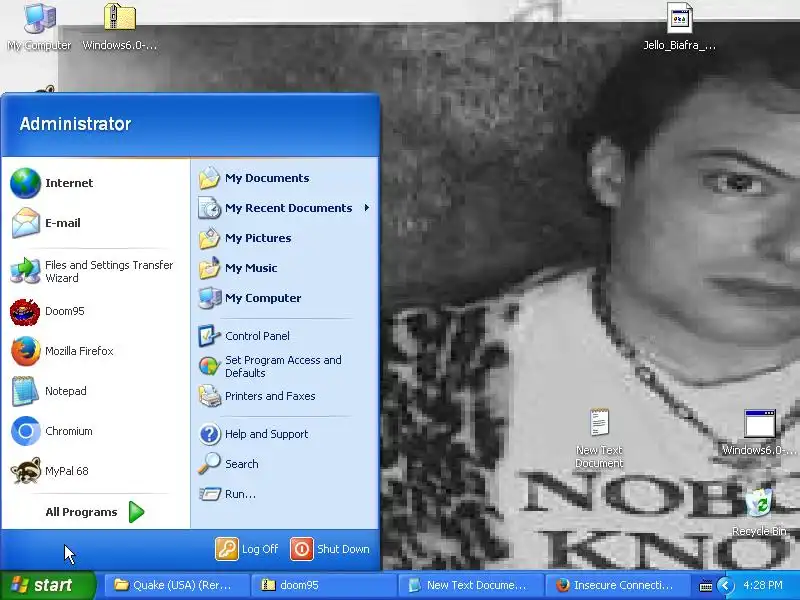Select the Recycle Bin desktop icon
Screen dimensions: 800x600
coord(759,511)
